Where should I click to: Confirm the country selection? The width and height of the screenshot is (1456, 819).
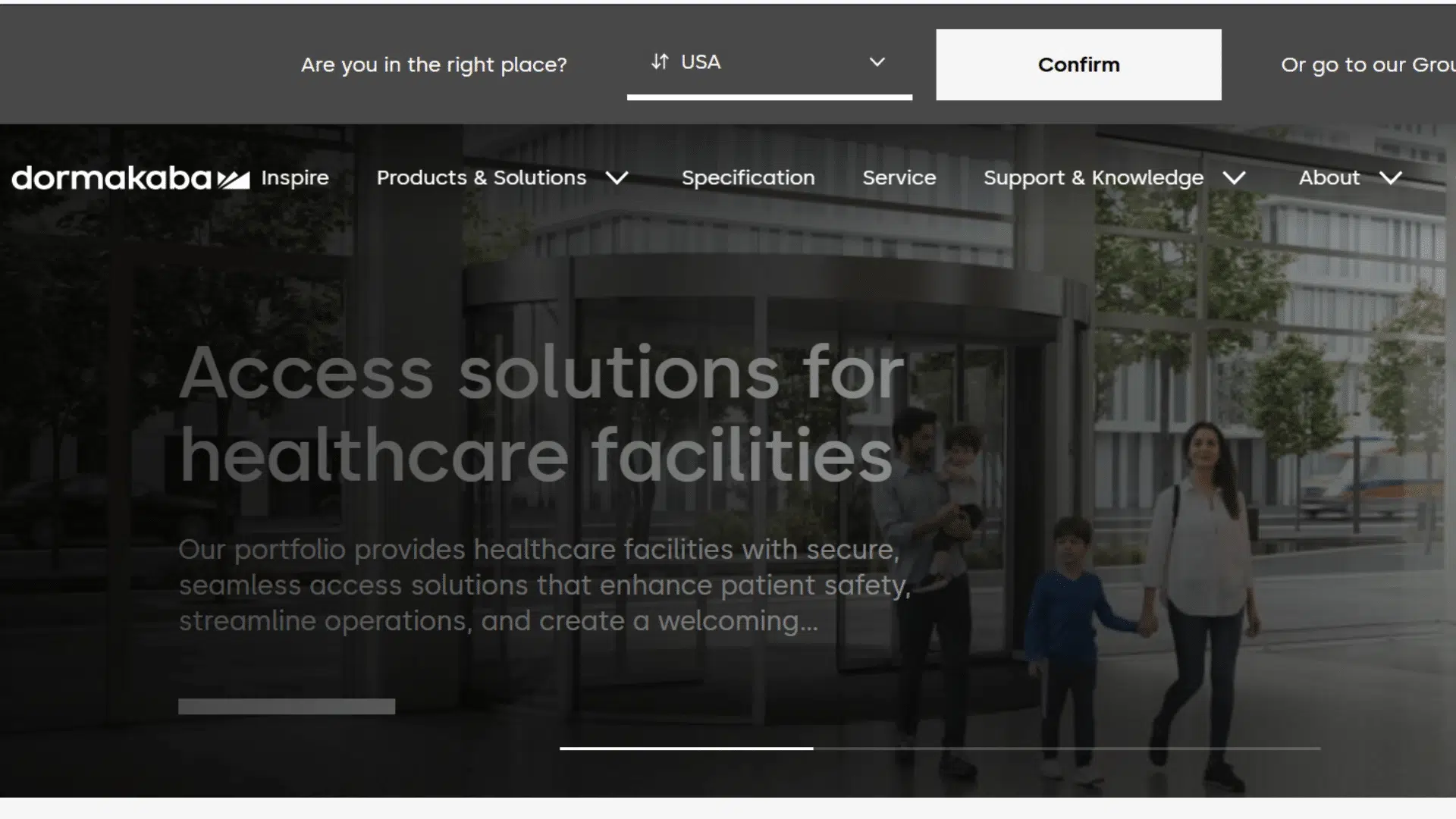tap(1078, 64)
